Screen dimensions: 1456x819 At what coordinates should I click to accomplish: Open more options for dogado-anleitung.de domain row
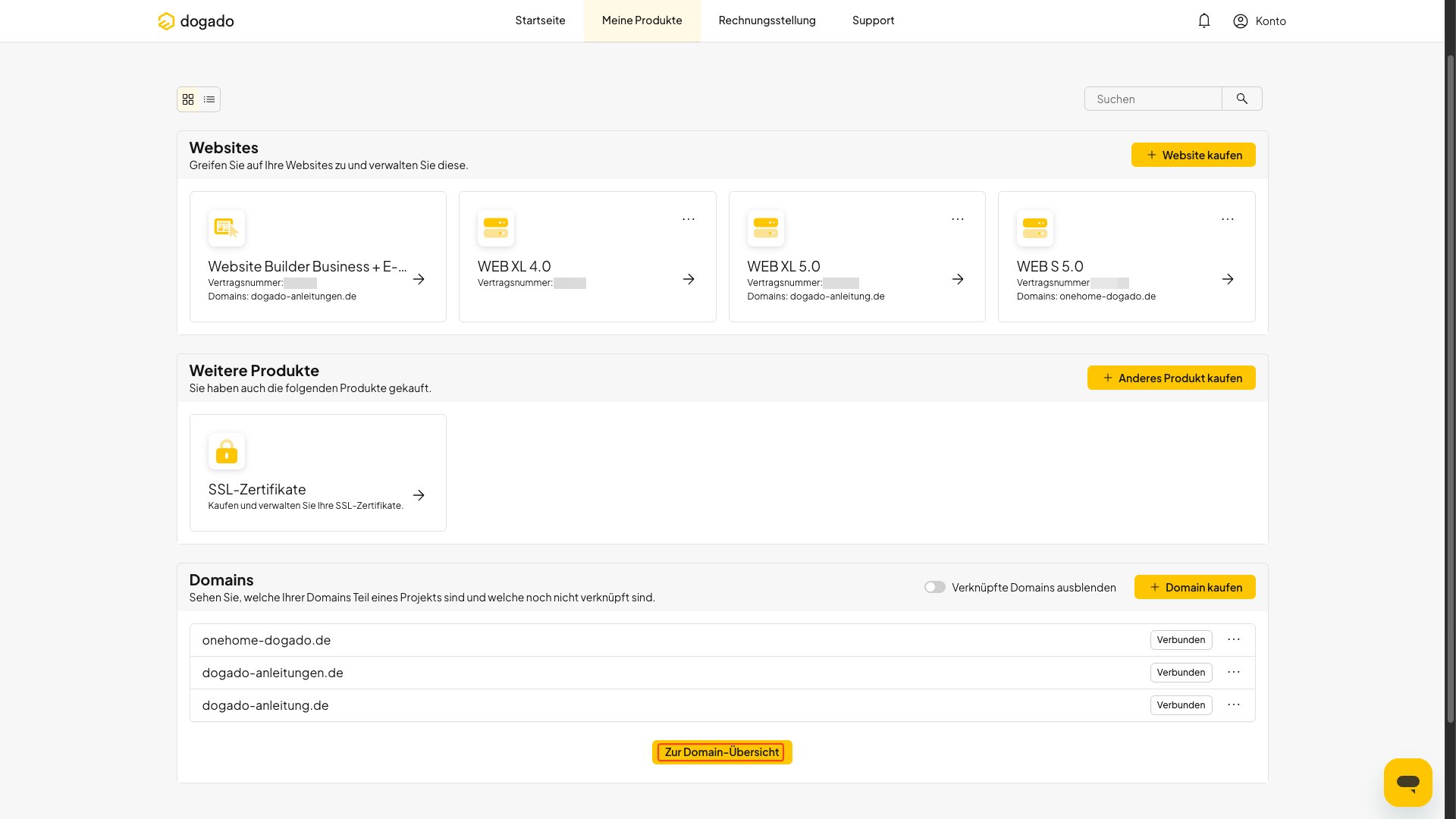click(x=1234, y=705)
